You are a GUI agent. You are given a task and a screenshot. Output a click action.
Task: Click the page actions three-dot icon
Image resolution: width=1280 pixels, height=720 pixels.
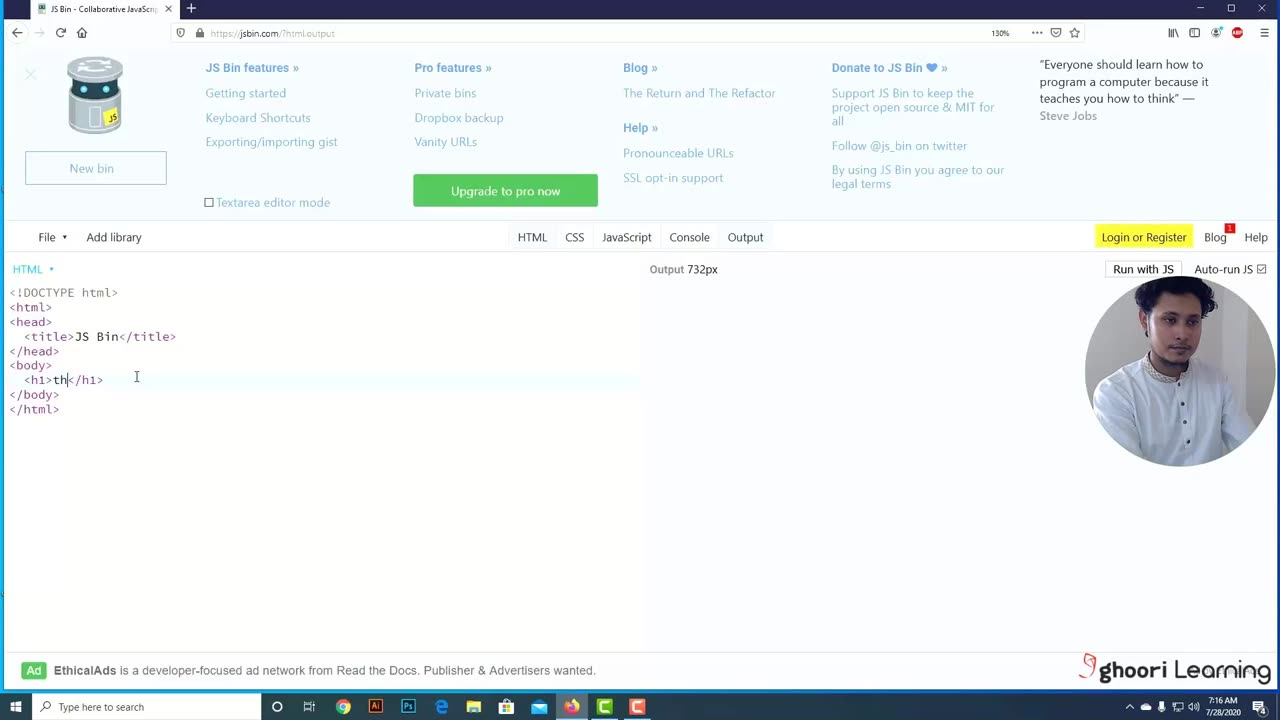point(1037,33)
